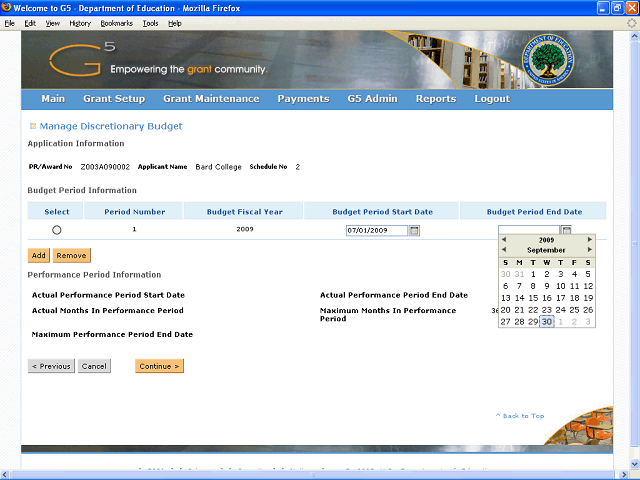
Task: Open the Bookmarks menu
Action: click(x=117, y=23)
